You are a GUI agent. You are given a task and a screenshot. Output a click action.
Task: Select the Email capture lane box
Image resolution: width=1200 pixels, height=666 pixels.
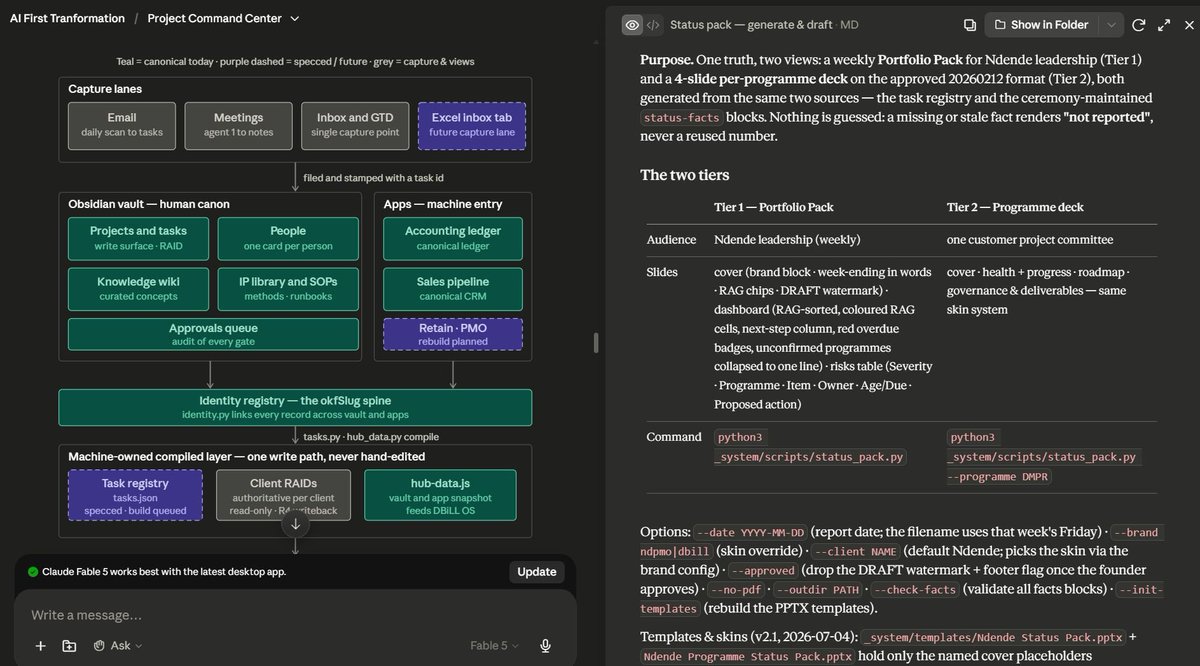coord(122,125)
